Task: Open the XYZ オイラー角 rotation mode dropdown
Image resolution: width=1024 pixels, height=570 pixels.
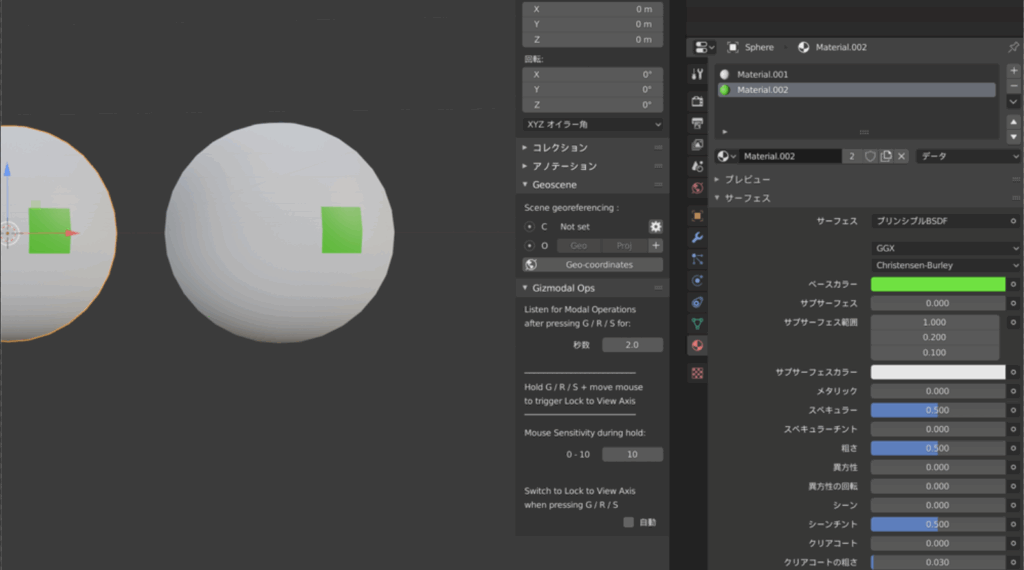Action: [593, 124]
